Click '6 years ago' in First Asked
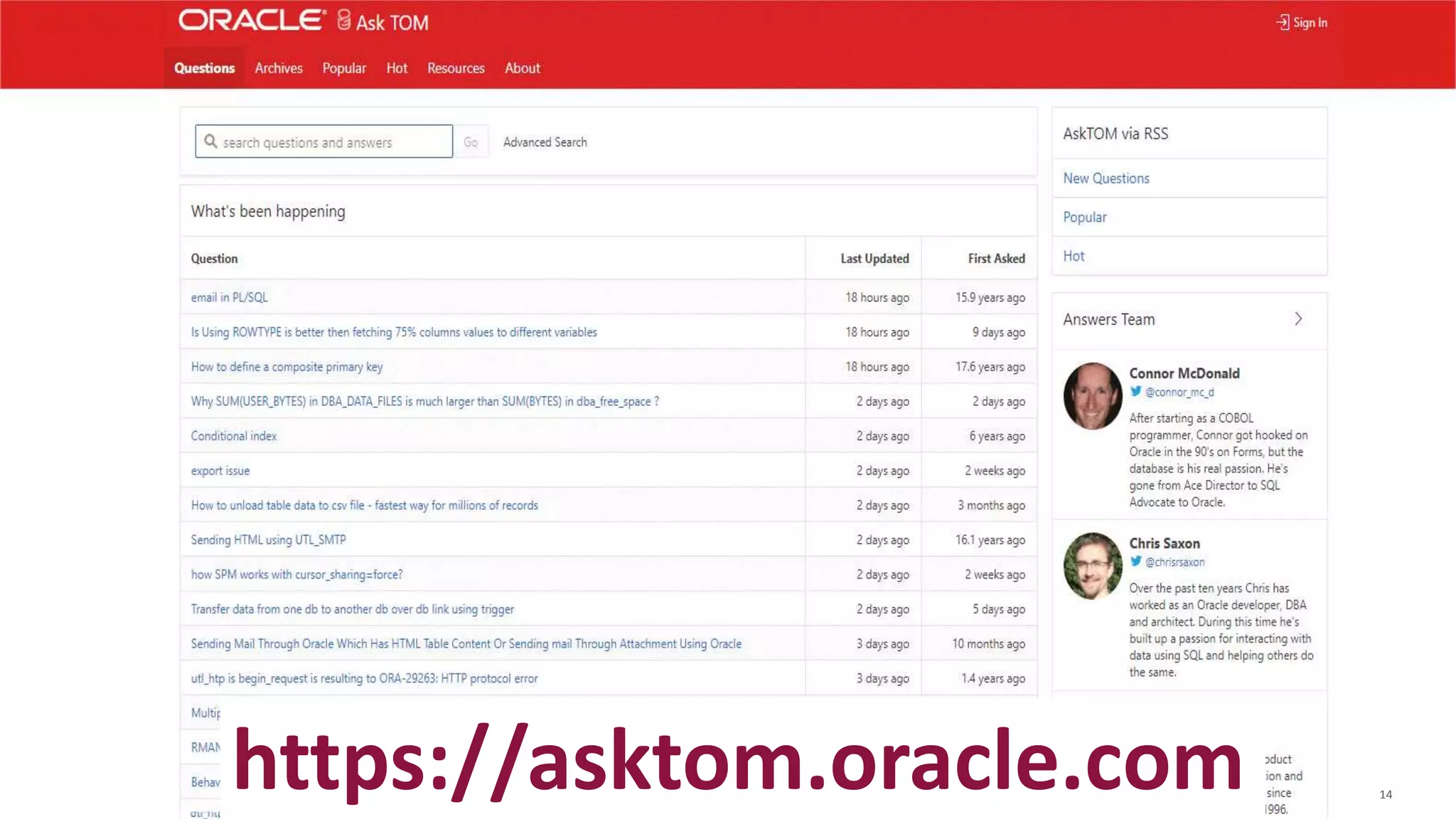1456x819 pixels. [997, 436]
